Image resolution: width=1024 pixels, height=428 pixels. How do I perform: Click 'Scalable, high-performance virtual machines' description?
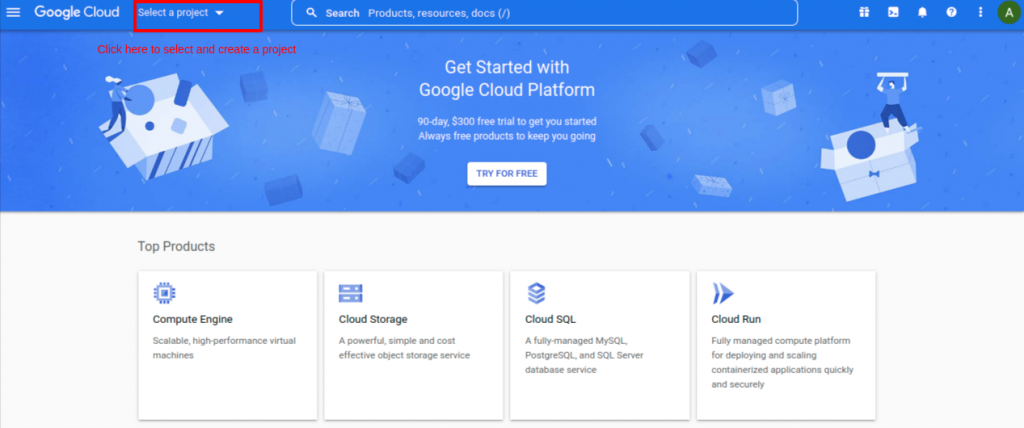point(224,348)
